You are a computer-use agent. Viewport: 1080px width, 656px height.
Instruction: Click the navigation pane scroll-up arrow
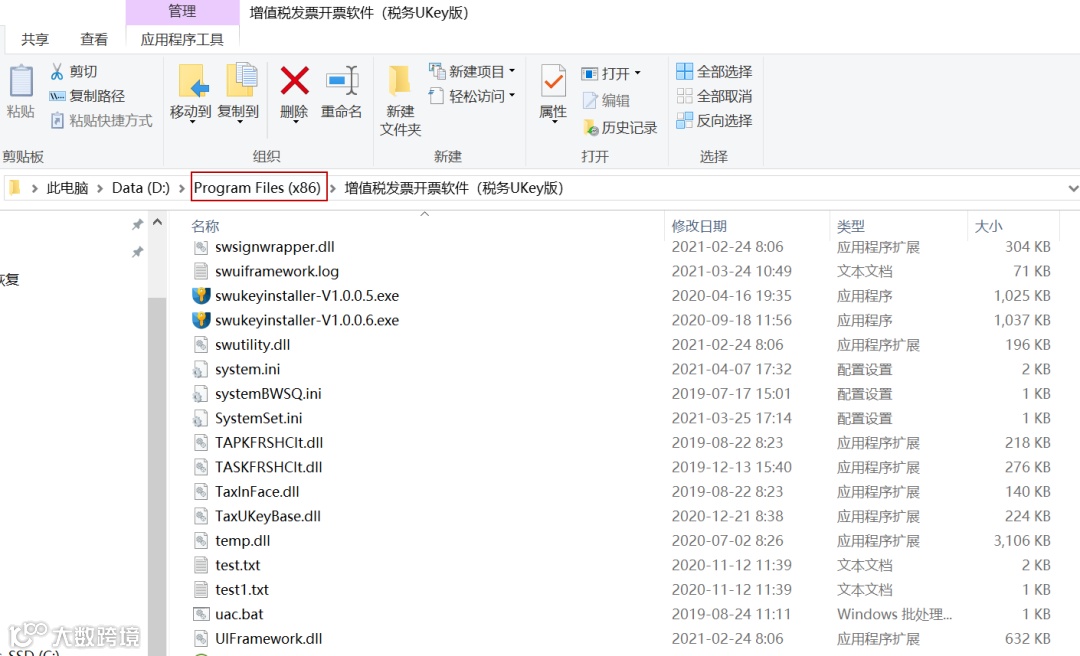(x=157, y=223)
